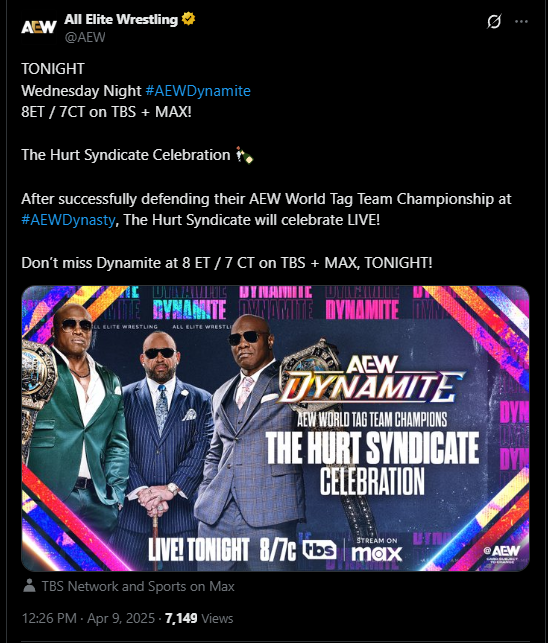Click the tbs logo in promo image
548x643 pixels.
coord(320,550)
